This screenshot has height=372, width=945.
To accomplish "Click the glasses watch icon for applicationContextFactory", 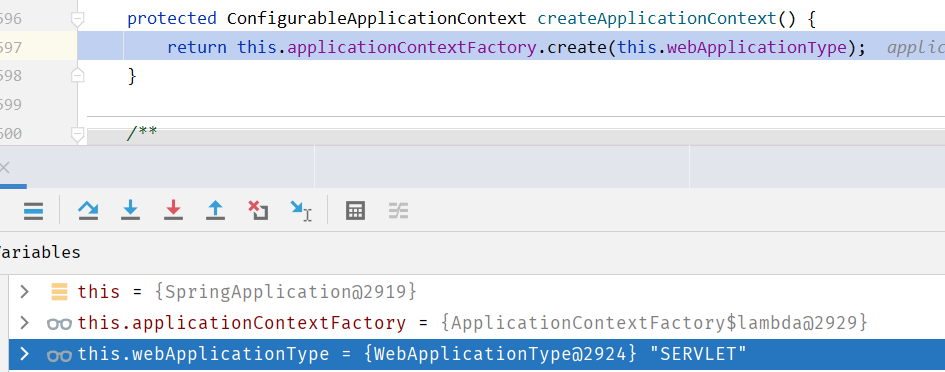I will [59, 324].
